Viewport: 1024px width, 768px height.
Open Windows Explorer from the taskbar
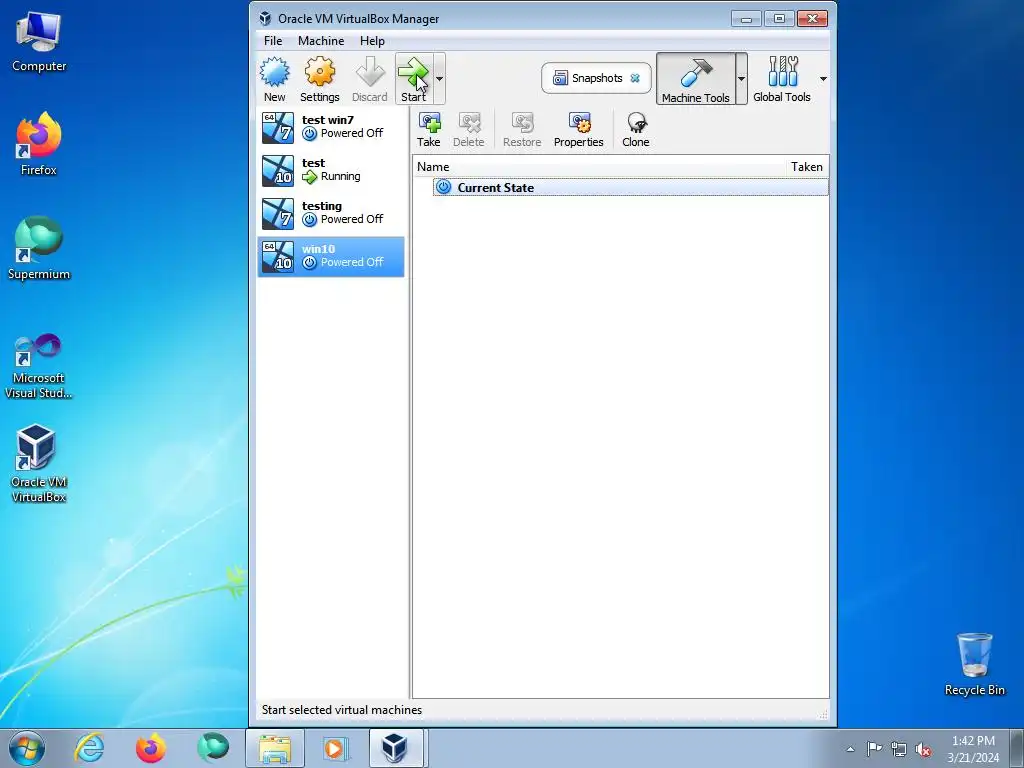[275, 748]
